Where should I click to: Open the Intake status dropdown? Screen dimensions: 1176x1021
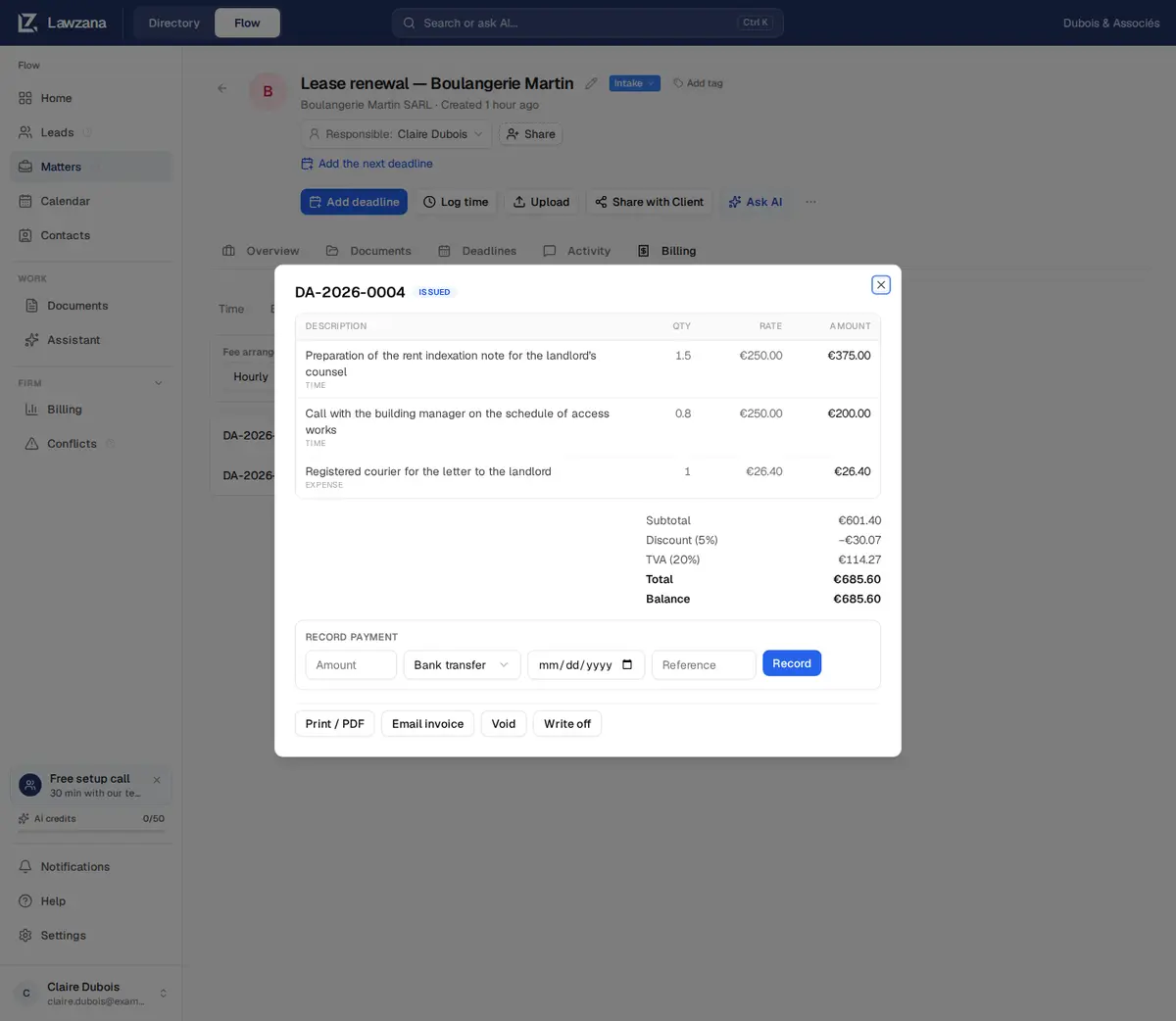pyautogui.click(x=634, y=83)
